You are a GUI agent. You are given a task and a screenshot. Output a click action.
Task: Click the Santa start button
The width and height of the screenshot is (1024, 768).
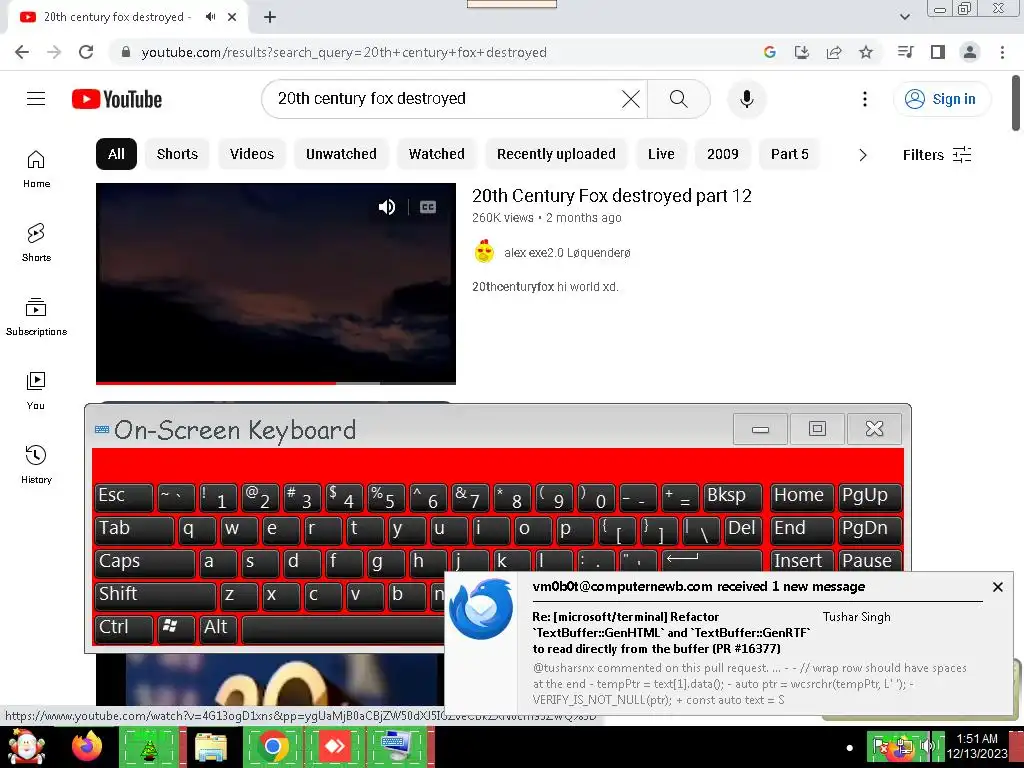pos(25,746)
